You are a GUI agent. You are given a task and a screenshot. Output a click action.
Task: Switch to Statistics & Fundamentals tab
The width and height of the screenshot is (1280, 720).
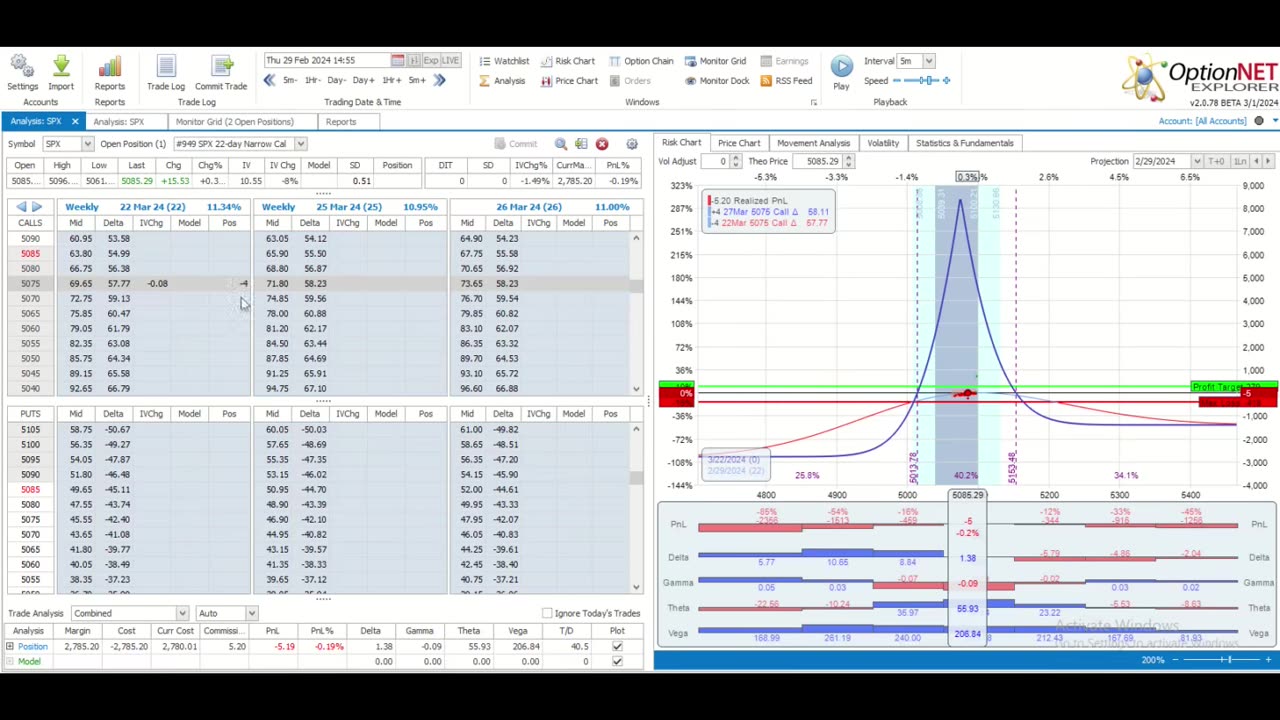pyautogui.click(x=964, y=143)
